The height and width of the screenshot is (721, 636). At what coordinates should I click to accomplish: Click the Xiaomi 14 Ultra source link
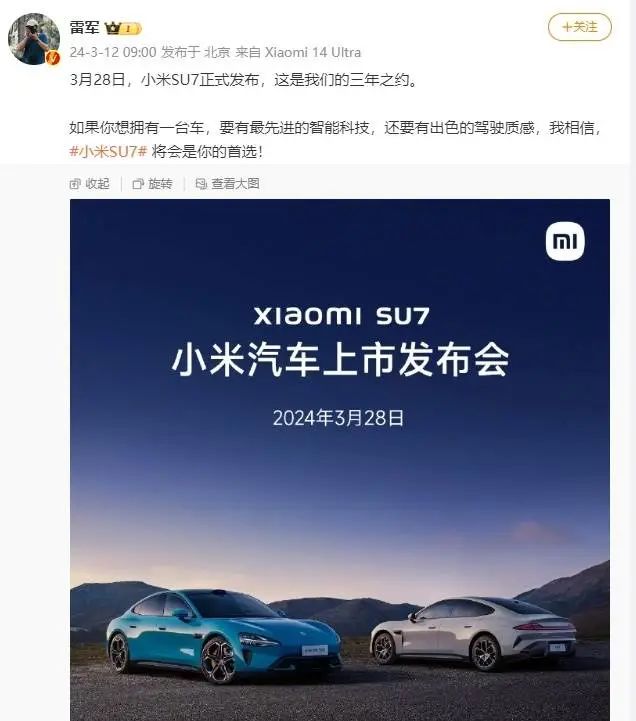pyautogui.click(x=313, y=52)
